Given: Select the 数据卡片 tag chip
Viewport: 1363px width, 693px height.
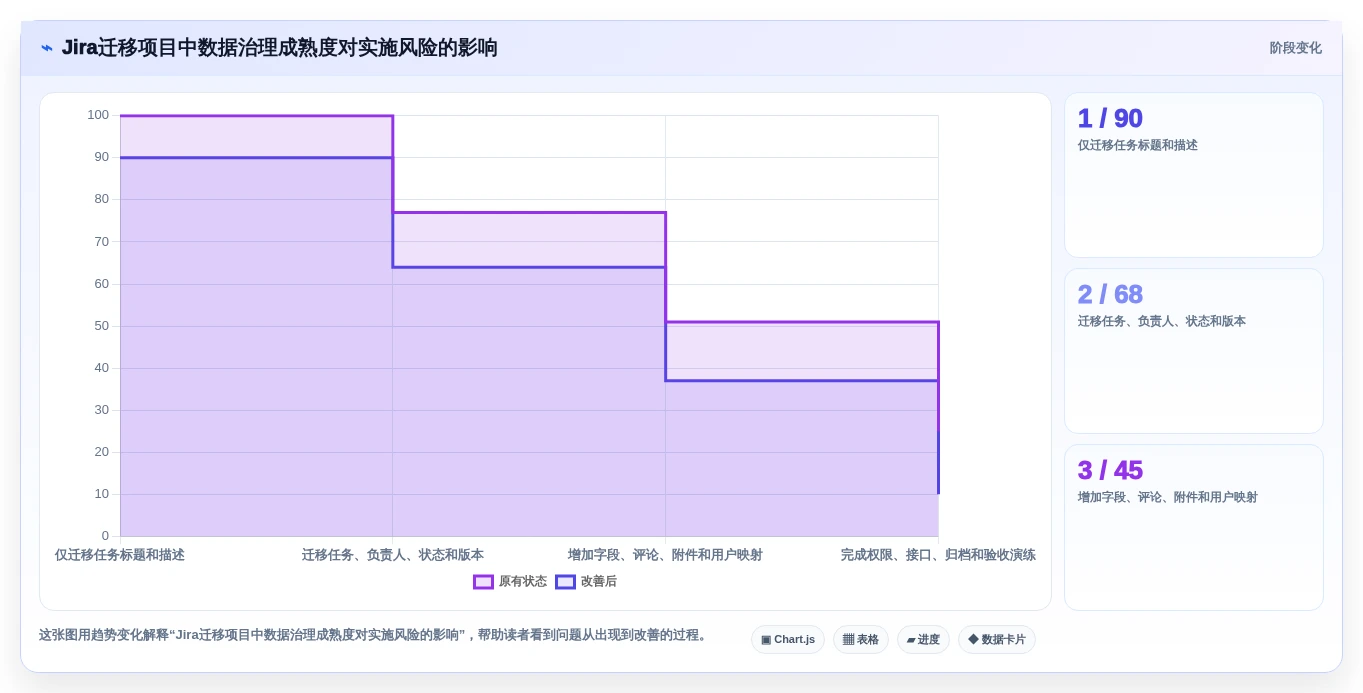Looking at the screenshot, I should (997, 640).
